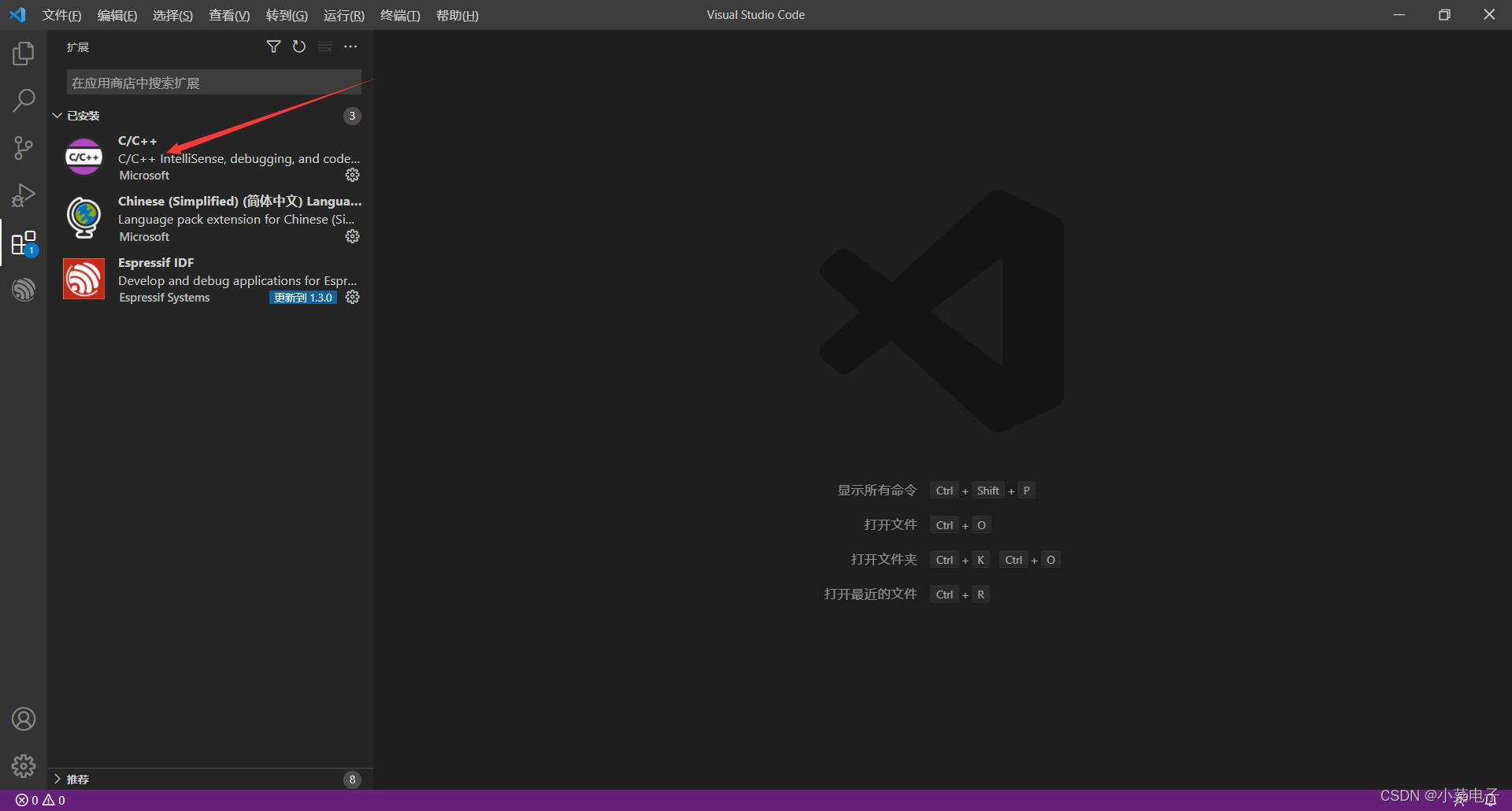Click the 显示所有命令 shortcut hint
The height and width of the screenshot is (811, 1512).
(x=877, y=491)
